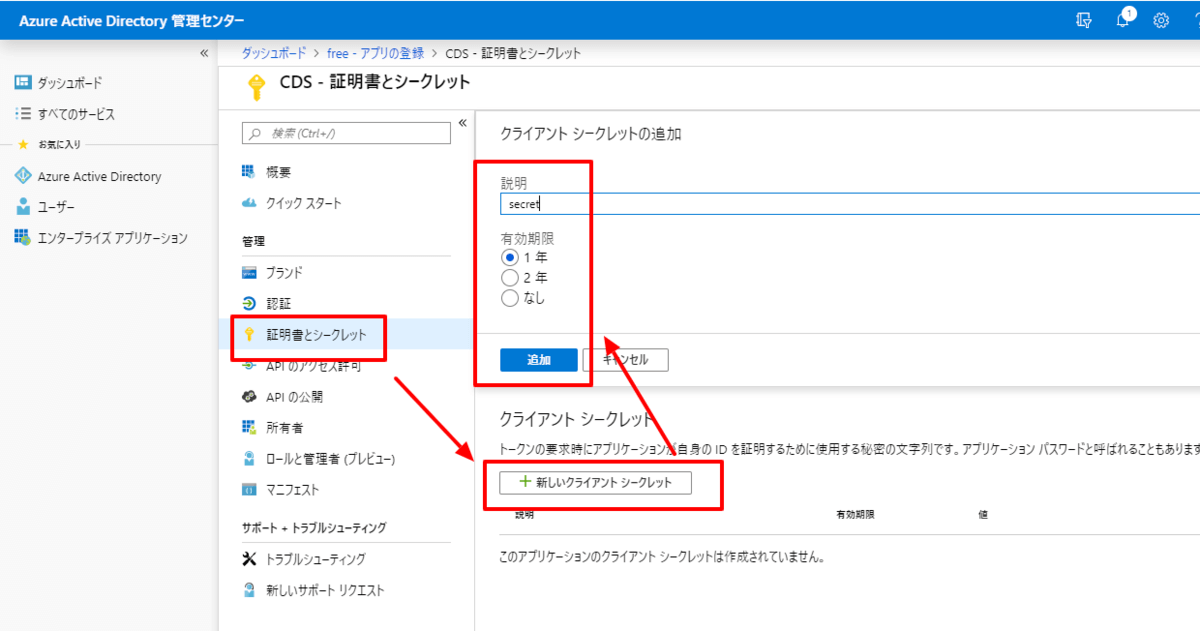Click the お気に入り star icon

click(22, 145)
